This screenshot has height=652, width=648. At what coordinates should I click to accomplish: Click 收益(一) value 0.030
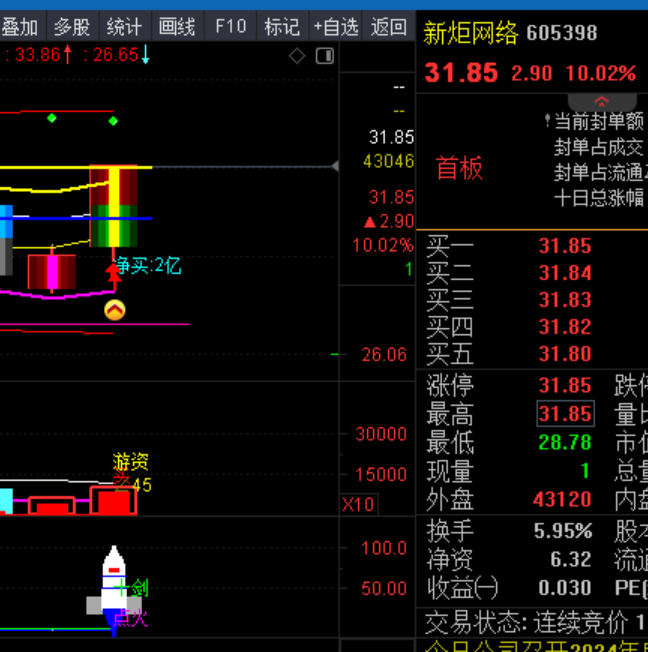tap(565, 588)
